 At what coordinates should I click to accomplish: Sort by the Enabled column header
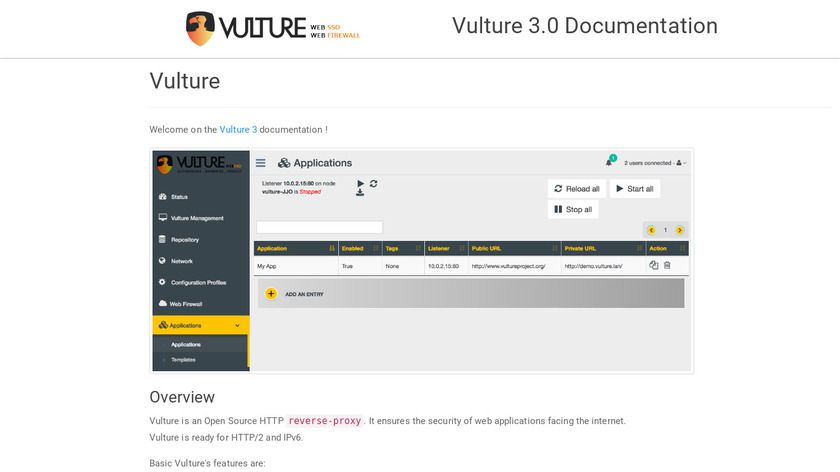tap(360, 249)
